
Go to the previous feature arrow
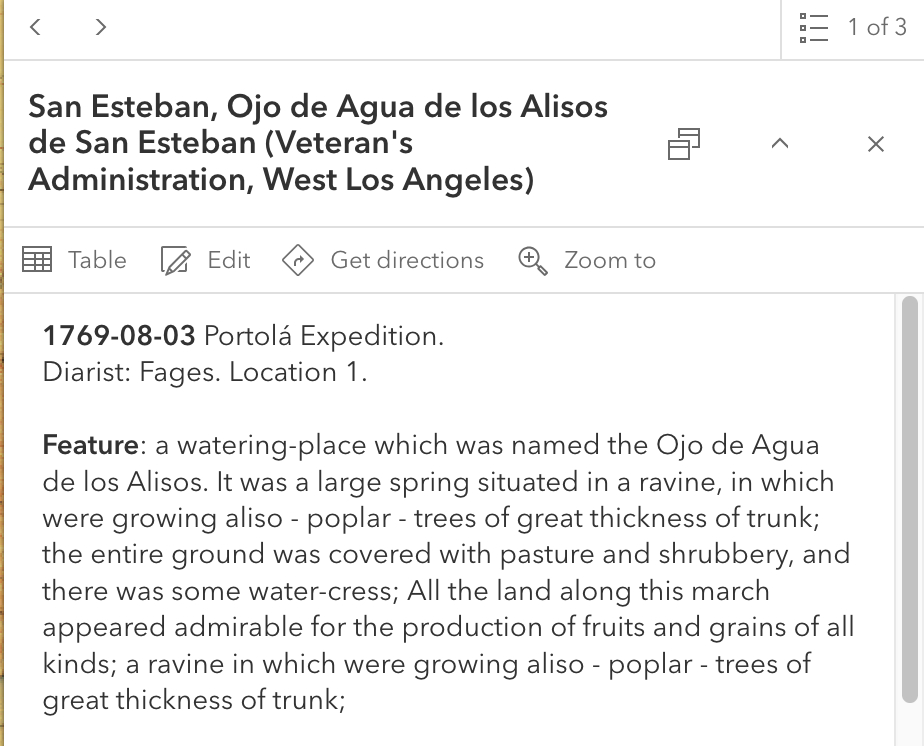(35, 27)
